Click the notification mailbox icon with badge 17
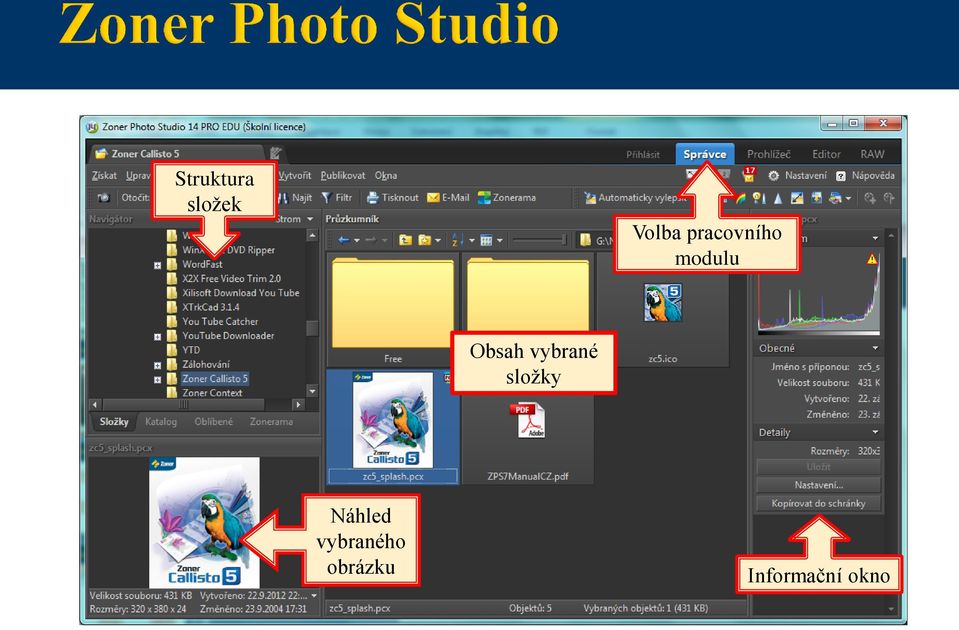 749,175
